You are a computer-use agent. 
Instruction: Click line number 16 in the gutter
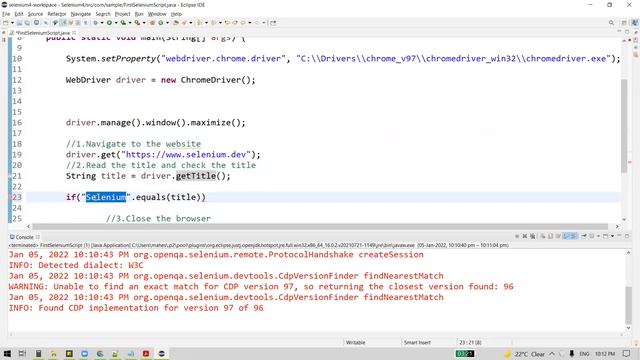coord(17,123)
